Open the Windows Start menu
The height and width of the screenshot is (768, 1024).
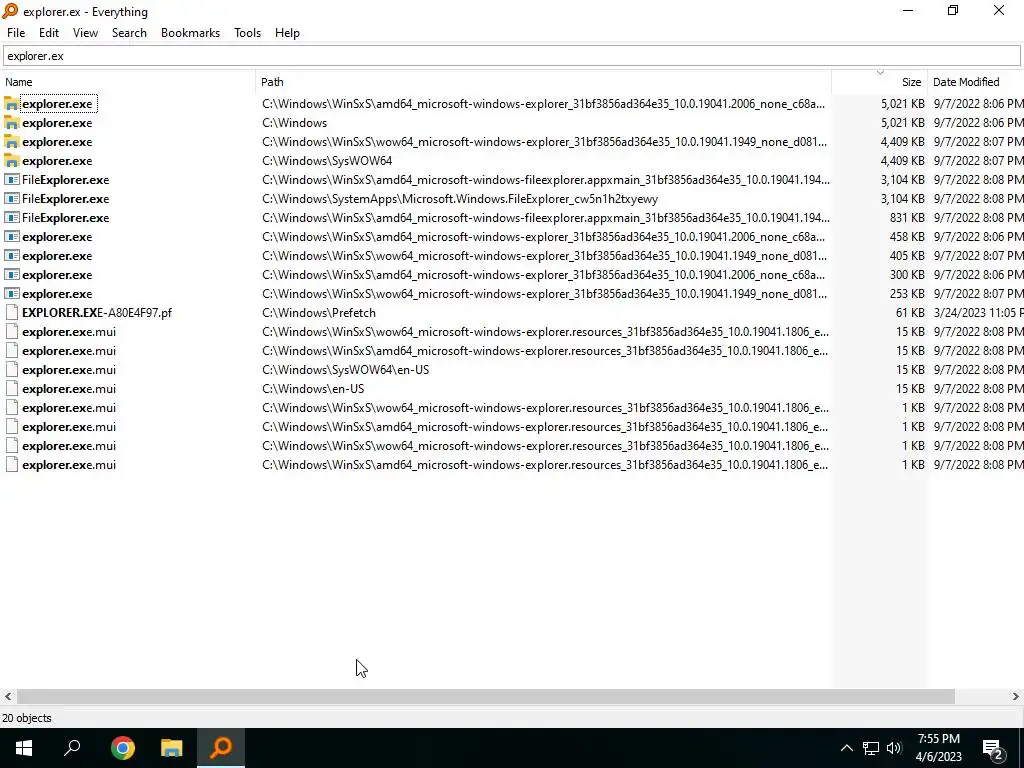(x=24, y=748)
